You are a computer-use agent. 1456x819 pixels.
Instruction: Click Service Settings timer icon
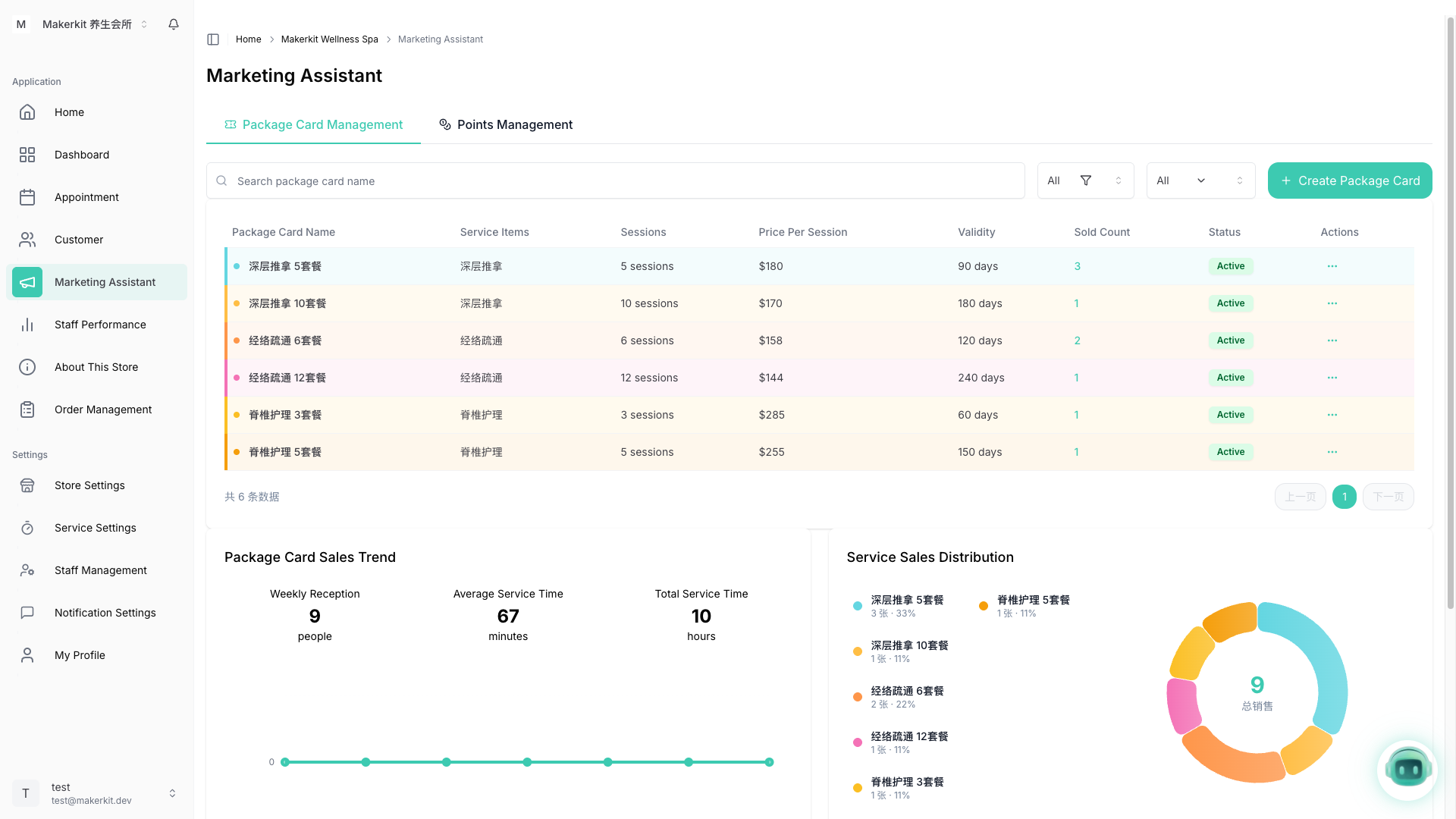tap(27, 528)
